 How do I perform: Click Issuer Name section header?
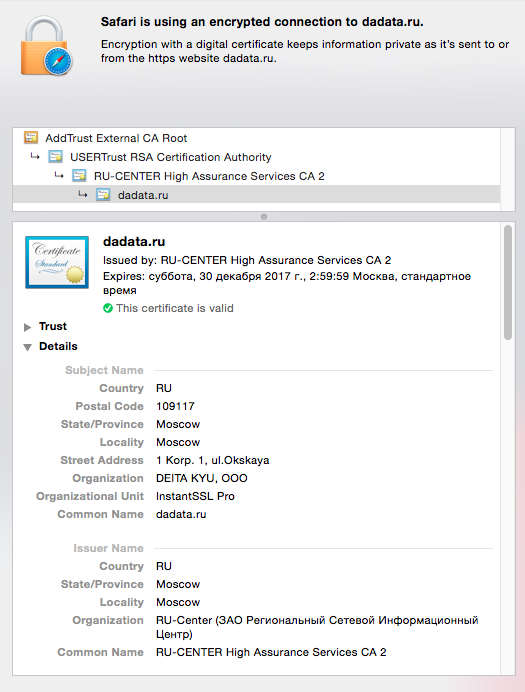[109, 548]
